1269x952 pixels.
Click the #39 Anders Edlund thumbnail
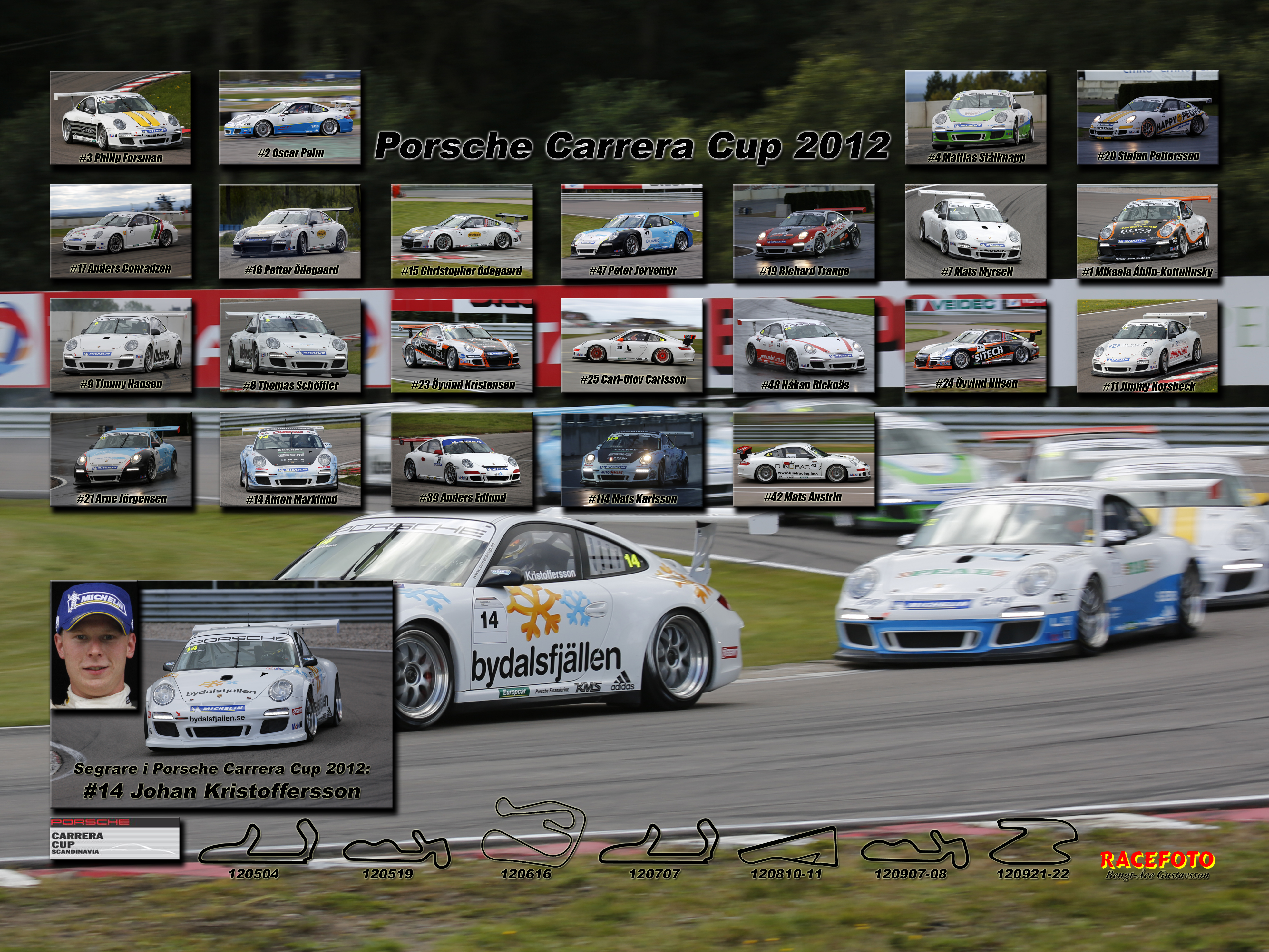(x=462, y=460)
